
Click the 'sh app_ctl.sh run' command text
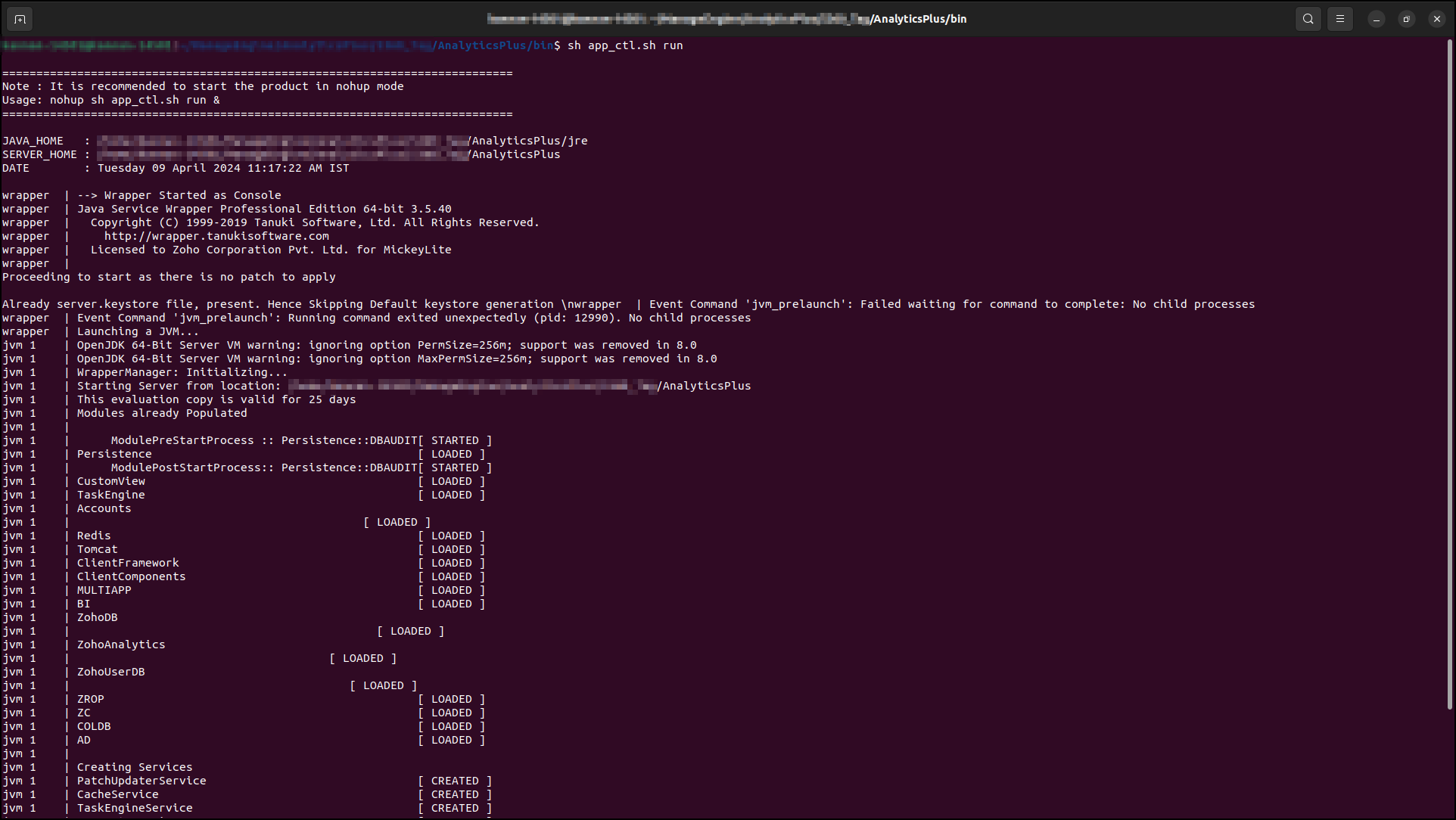coord(625,45)
